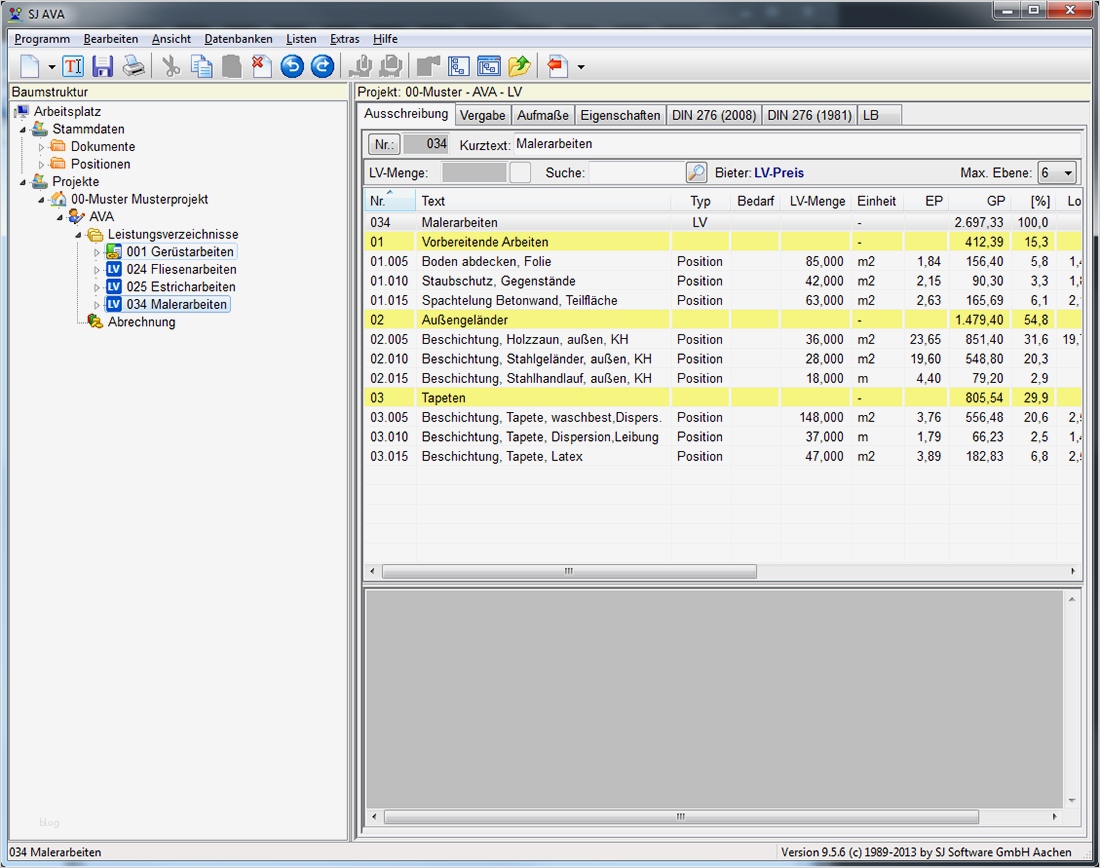Screen dimensions: 1100x868
Task: Click the folder with green arrow icon
Action: (518, 67)
